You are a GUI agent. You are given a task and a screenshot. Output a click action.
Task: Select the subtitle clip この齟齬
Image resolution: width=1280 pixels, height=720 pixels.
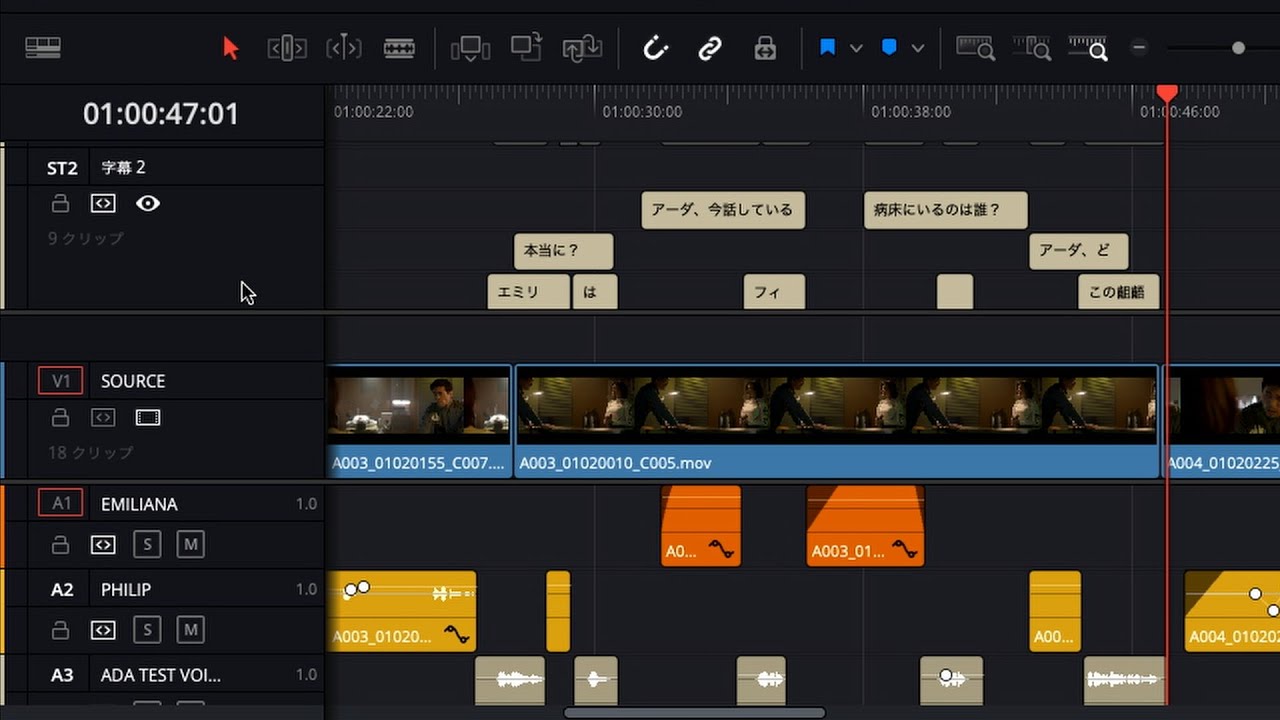(x=1118, y=292)
